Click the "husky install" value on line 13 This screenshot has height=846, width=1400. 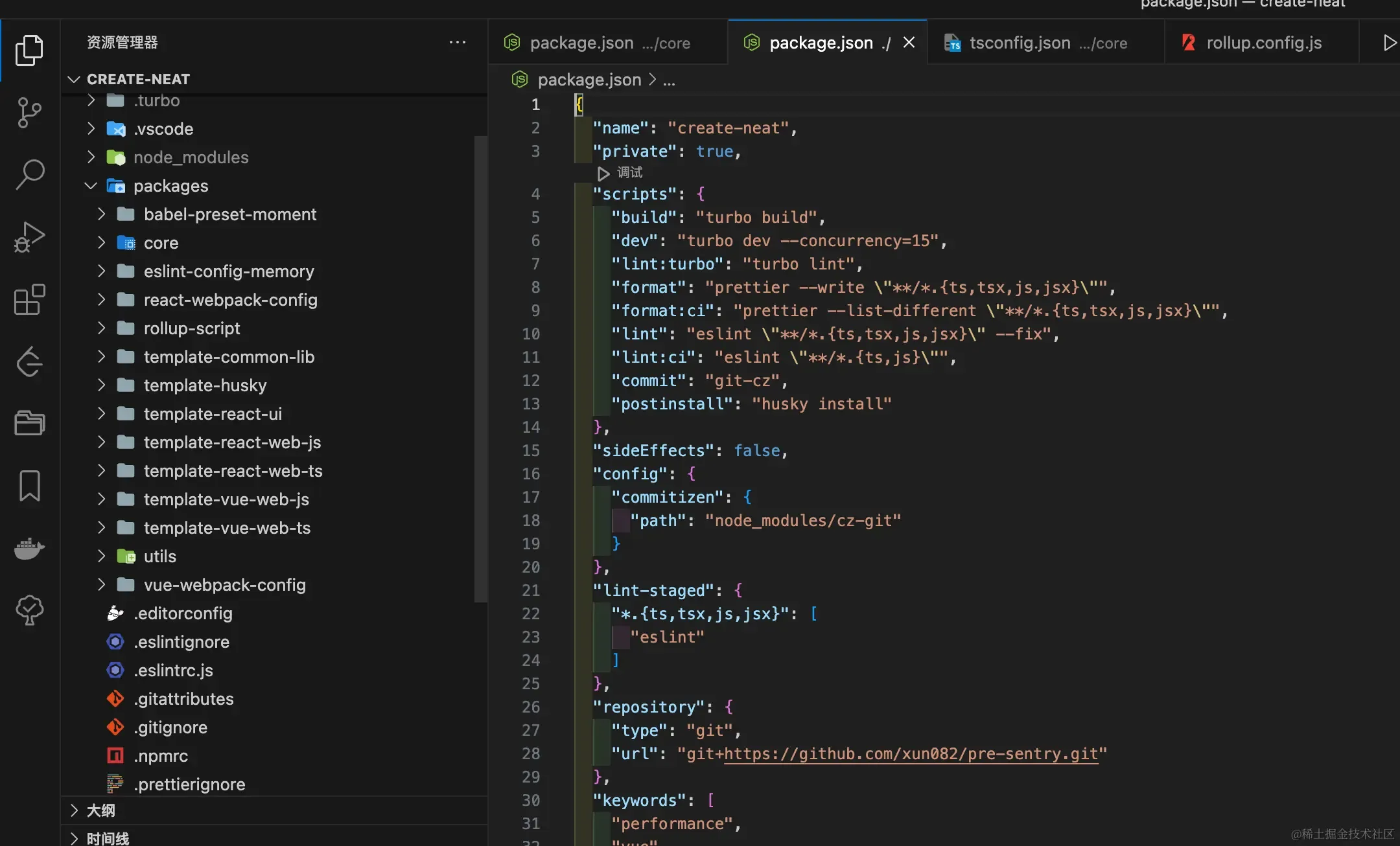click(x=822, y=404)
